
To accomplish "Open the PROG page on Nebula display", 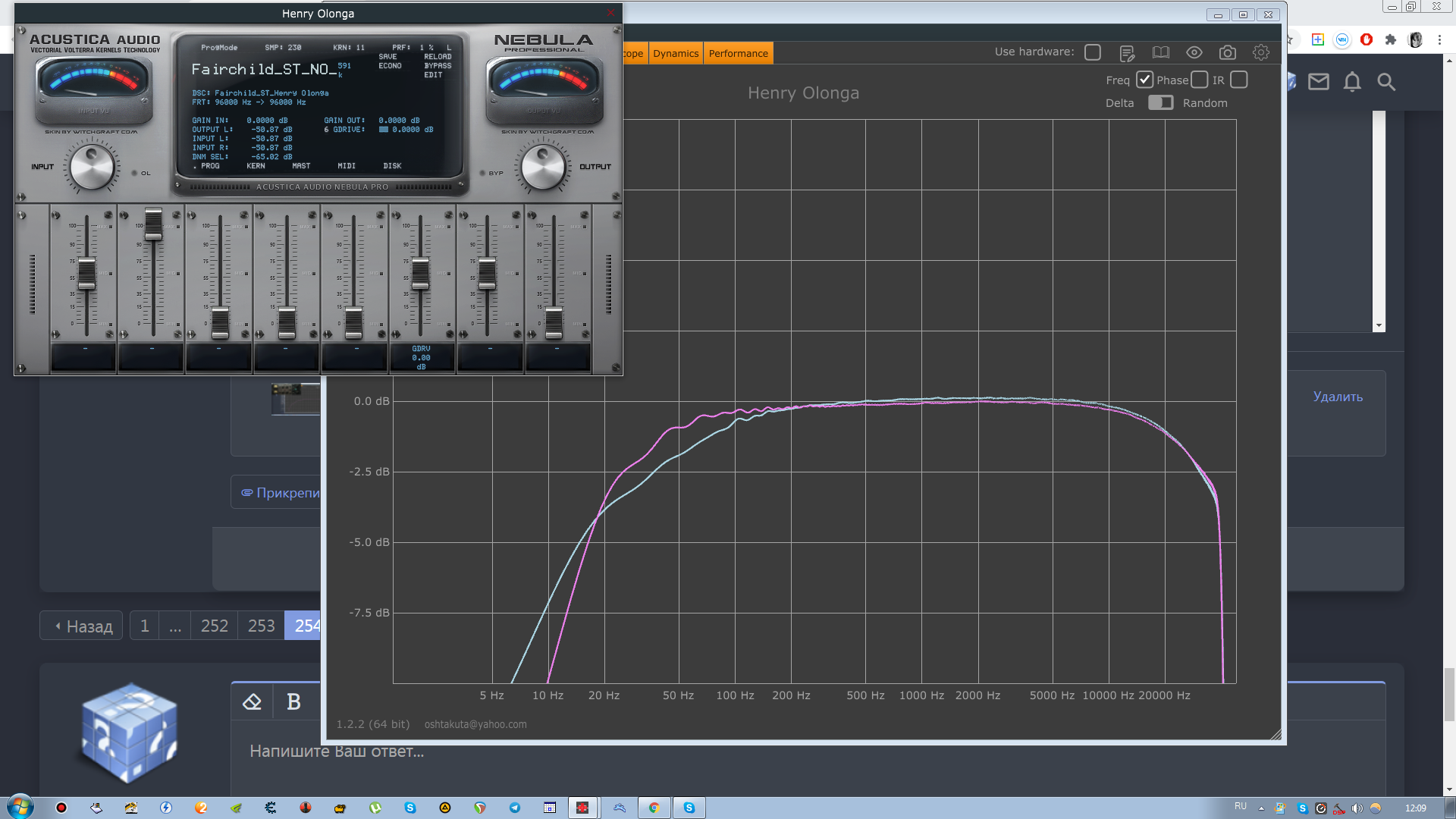I will pos(210,166).
